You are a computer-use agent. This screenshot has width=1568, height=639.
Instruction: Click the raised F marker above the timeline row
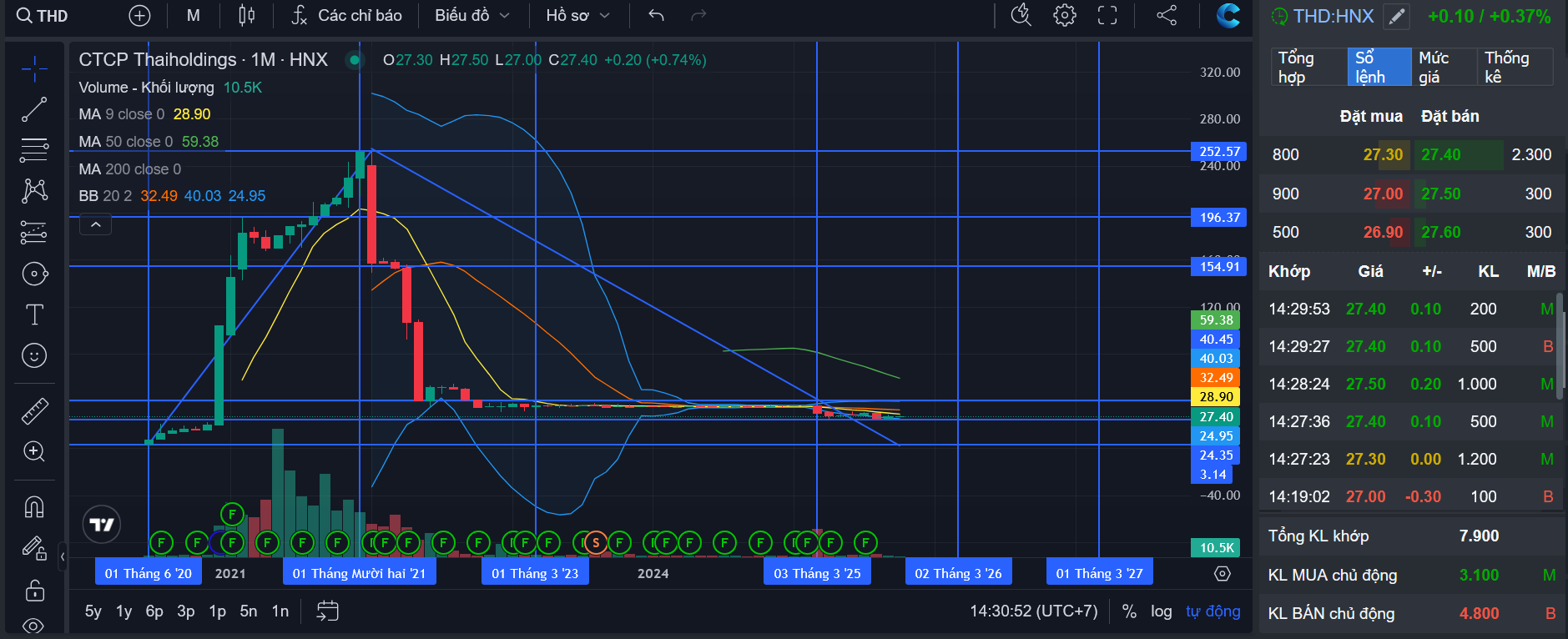tap(232, 514)
